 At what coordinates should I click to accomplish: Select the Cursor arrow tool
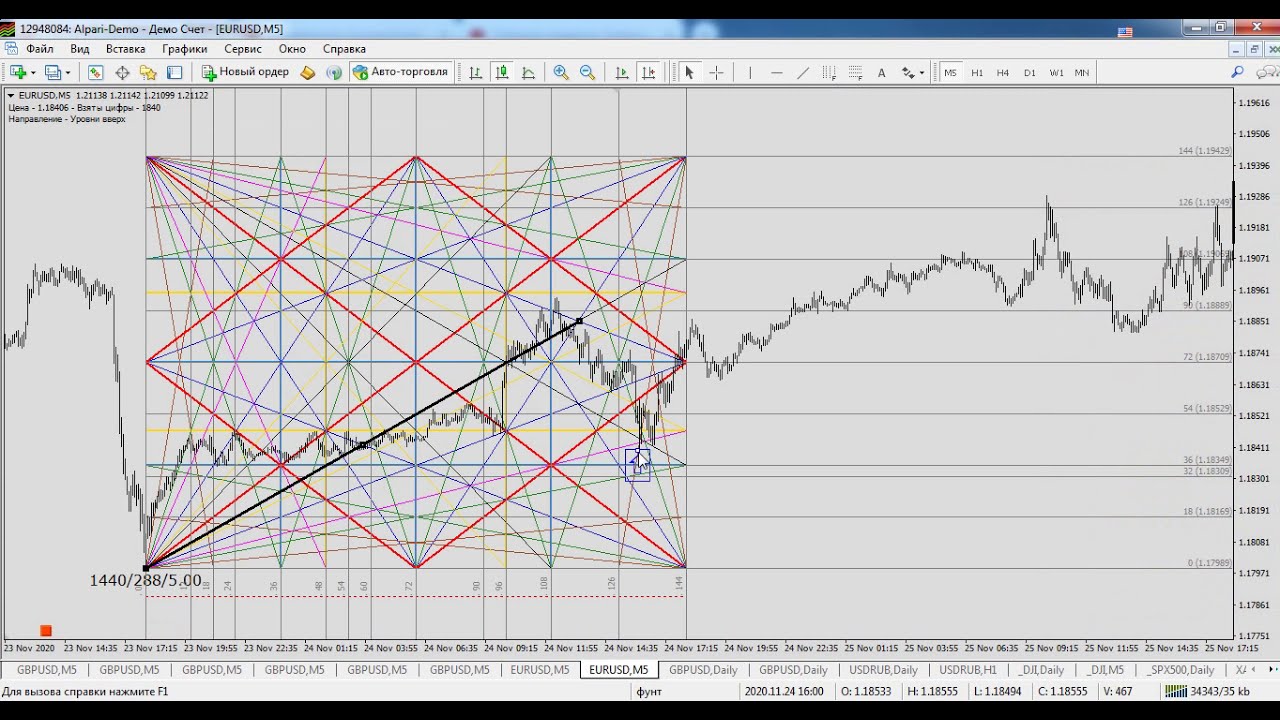tap(689, 72)
